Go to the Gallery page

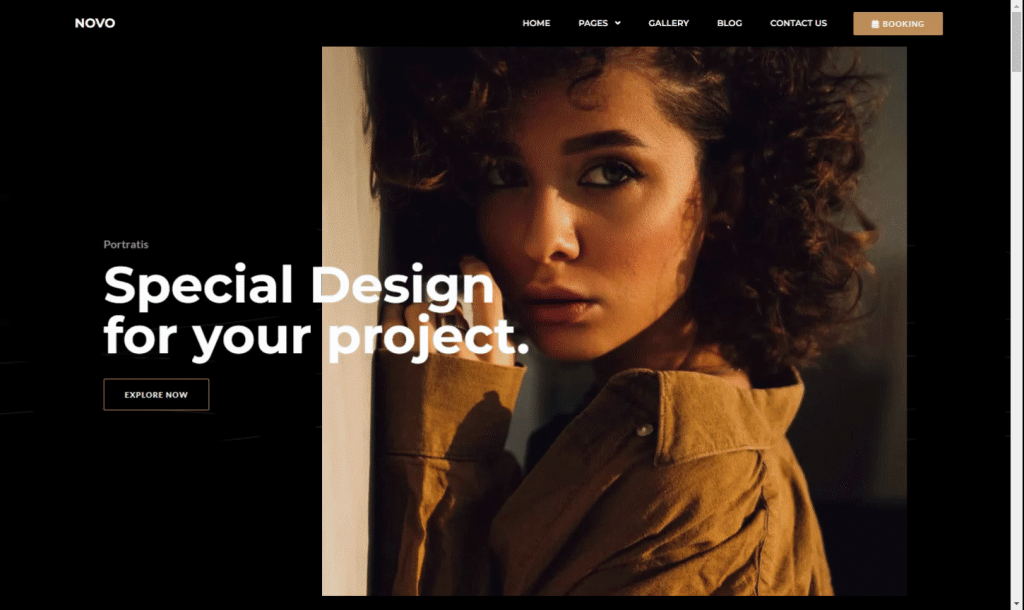click(x=668, y=23)
